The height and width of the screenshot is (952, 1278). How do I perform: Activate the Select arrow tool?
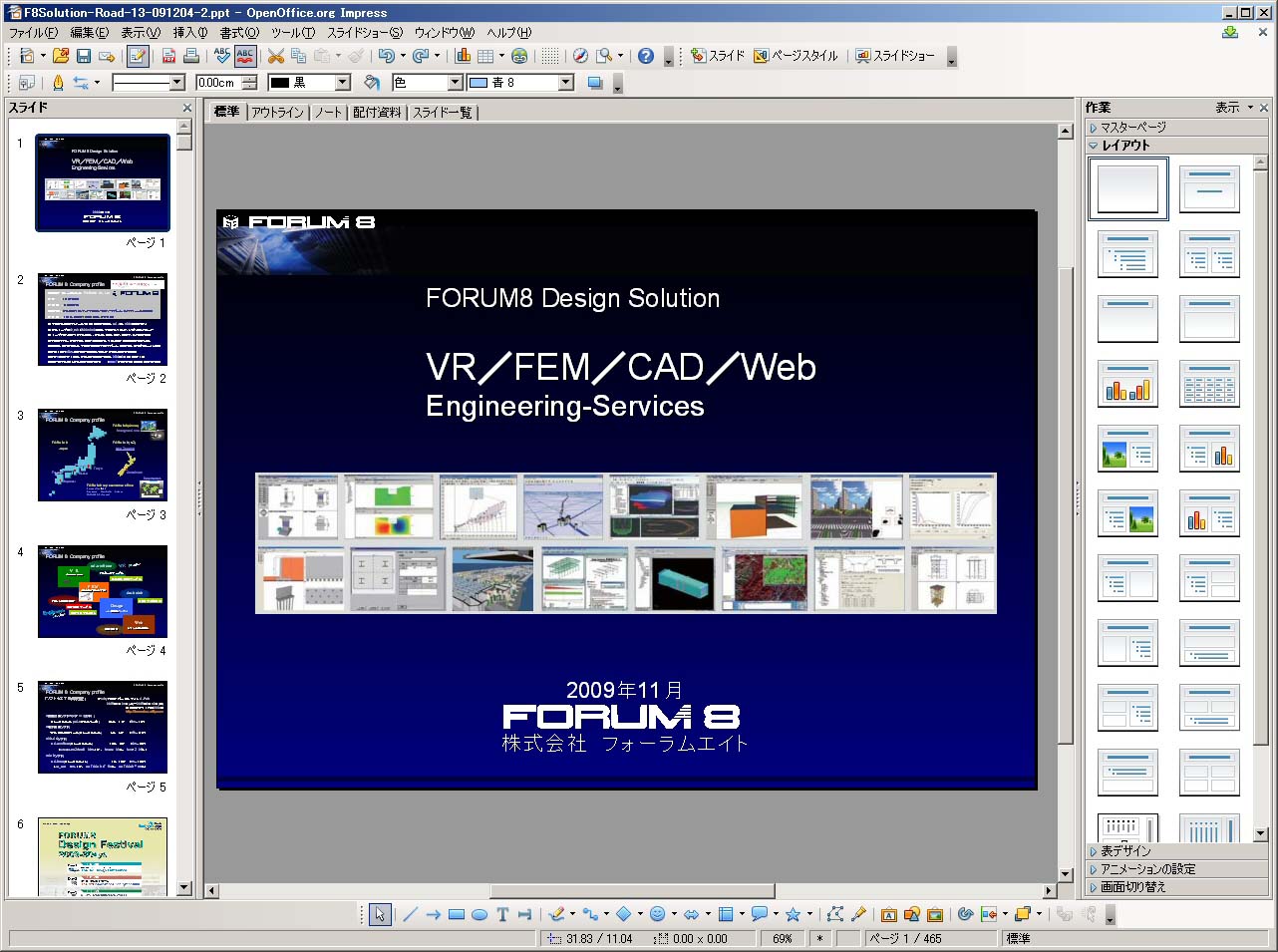(379, 914)
